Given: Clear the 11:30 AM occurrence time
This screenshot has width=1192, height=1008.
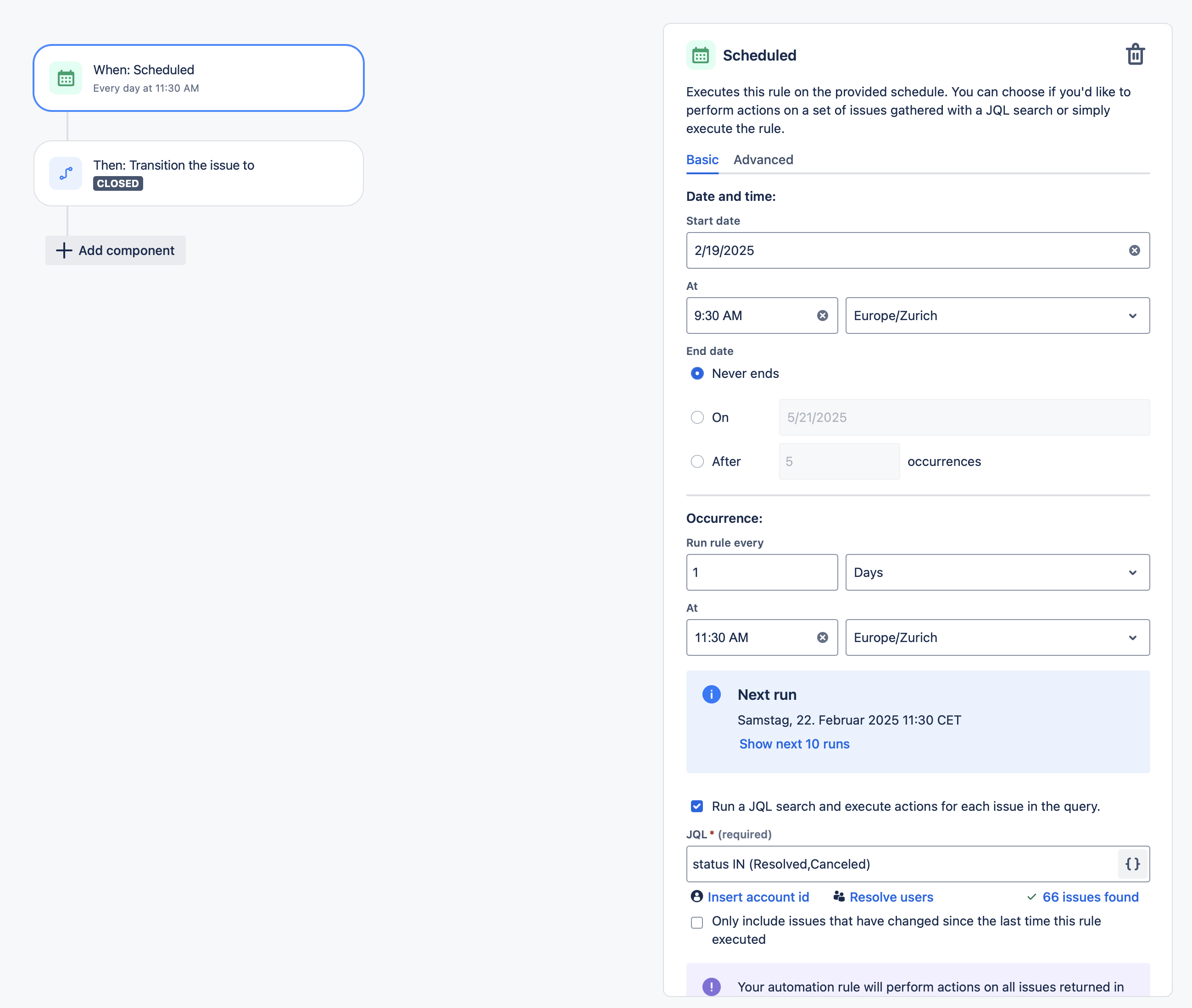Looking at the screenshot, I should click(x=822, y=637).
